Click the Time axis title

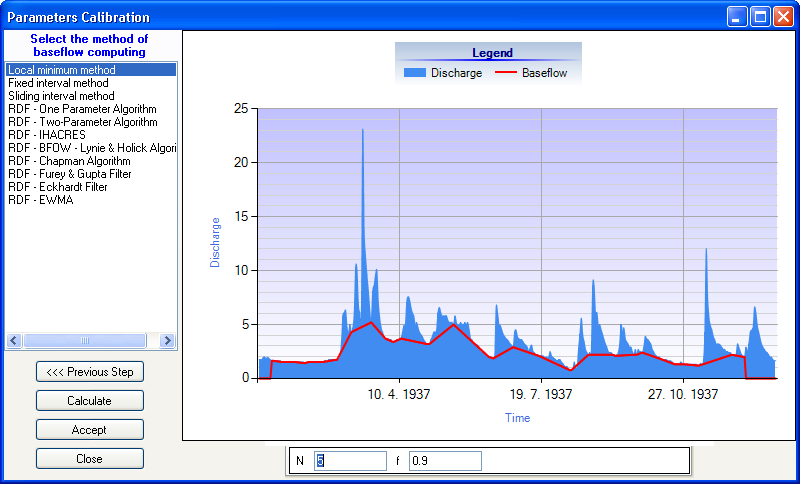tap(517, 418)
